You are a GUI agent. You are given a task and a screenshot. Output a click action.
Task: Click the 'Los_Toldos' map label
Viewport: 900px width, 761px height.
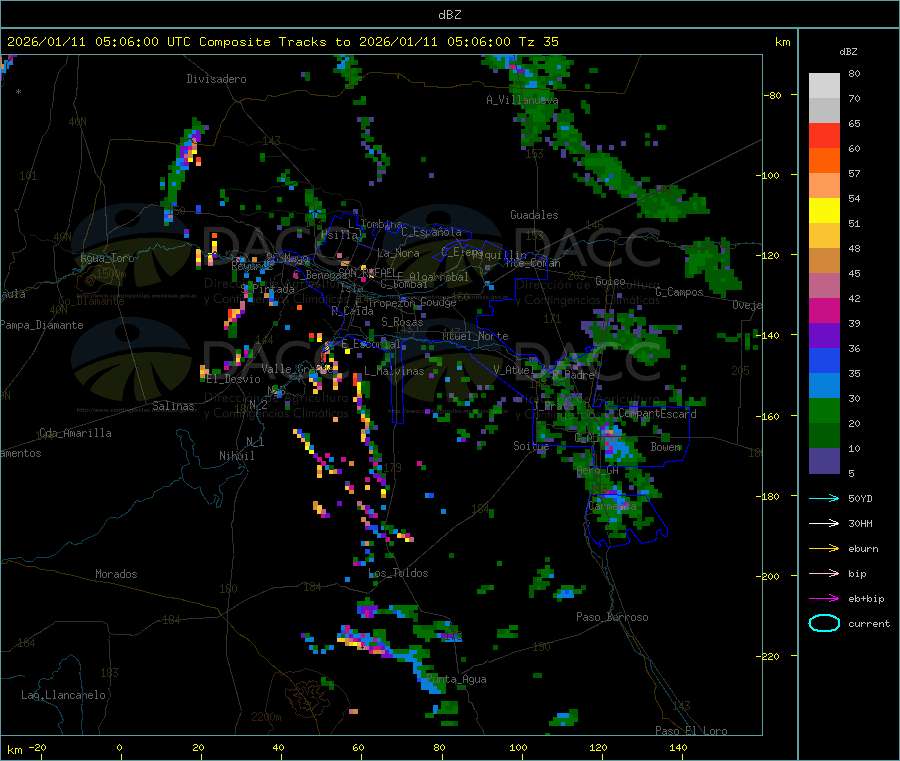pos(398,573)
